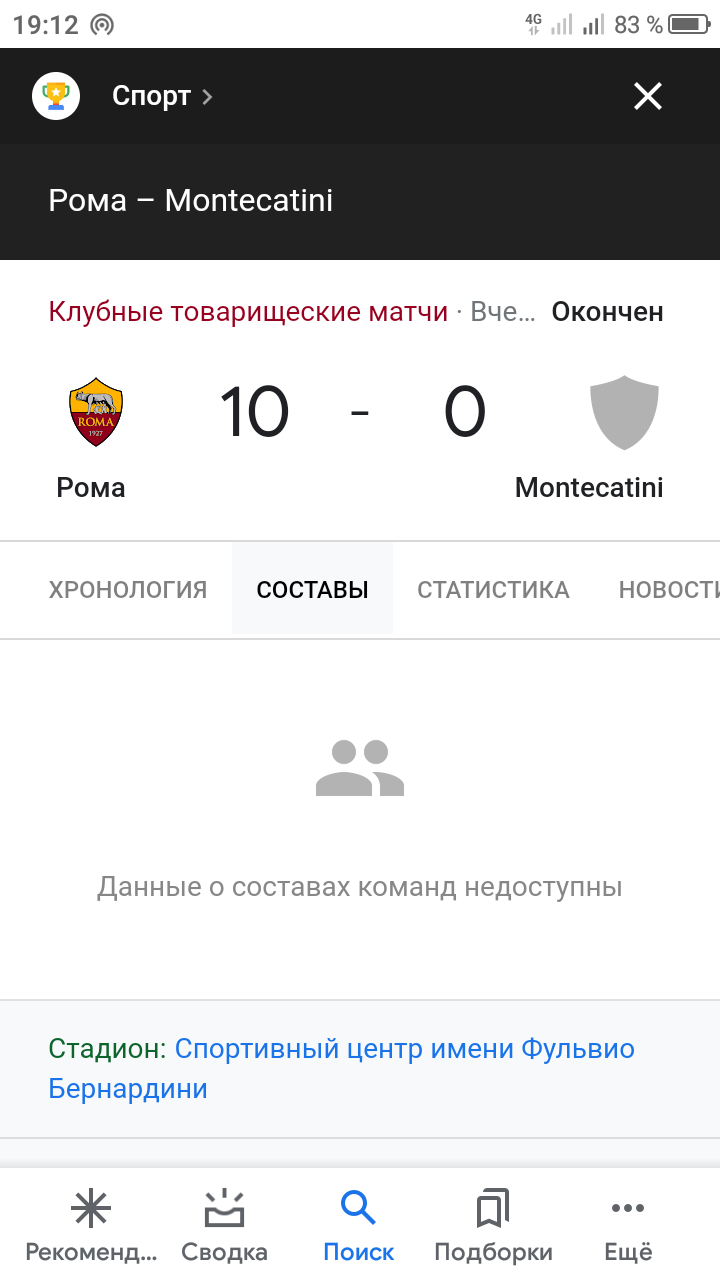Select the Составы tab

(x=312, y=590)
